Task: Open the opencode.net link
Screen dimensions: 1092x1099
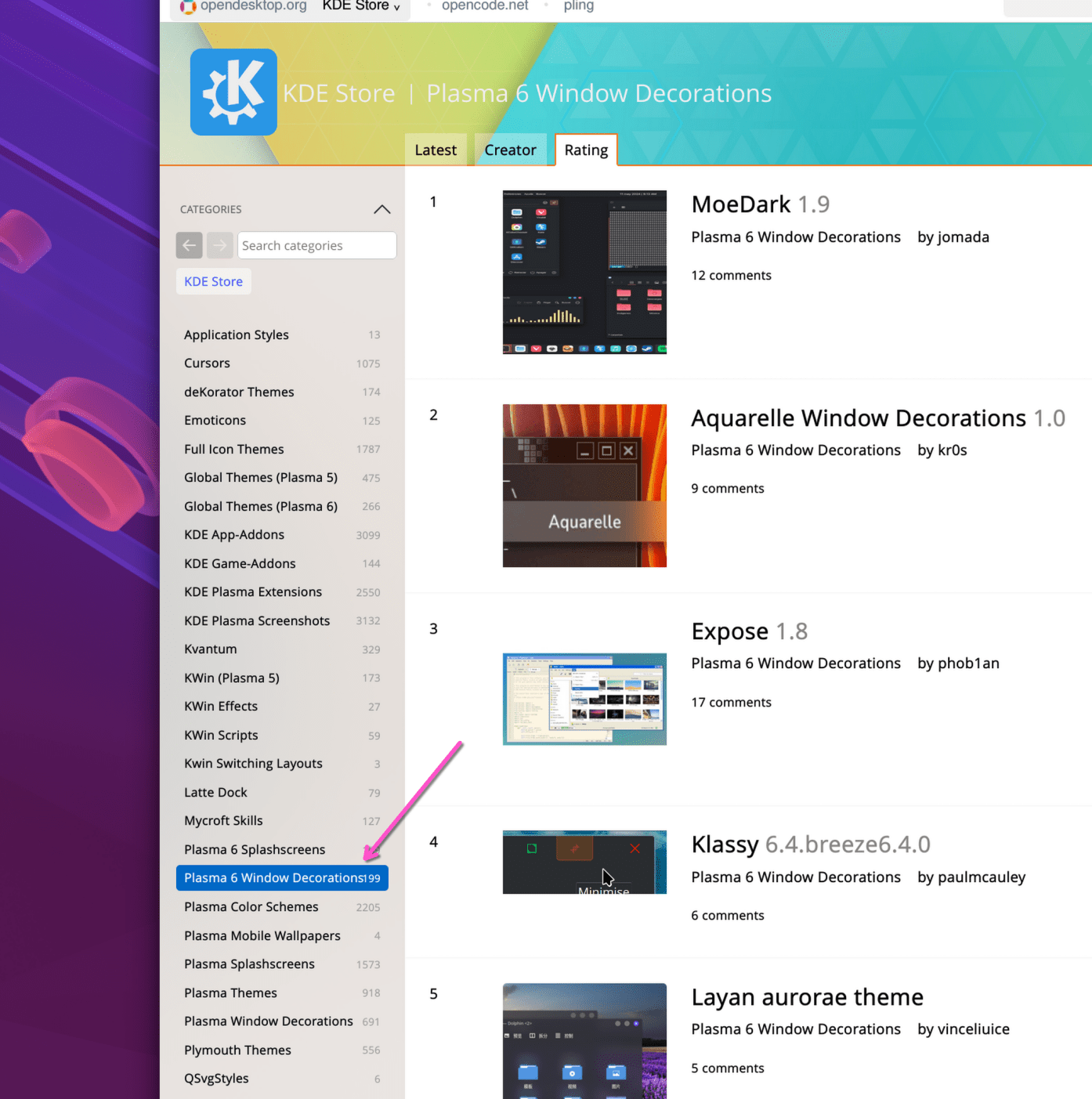Action: [x=485, y=6]
